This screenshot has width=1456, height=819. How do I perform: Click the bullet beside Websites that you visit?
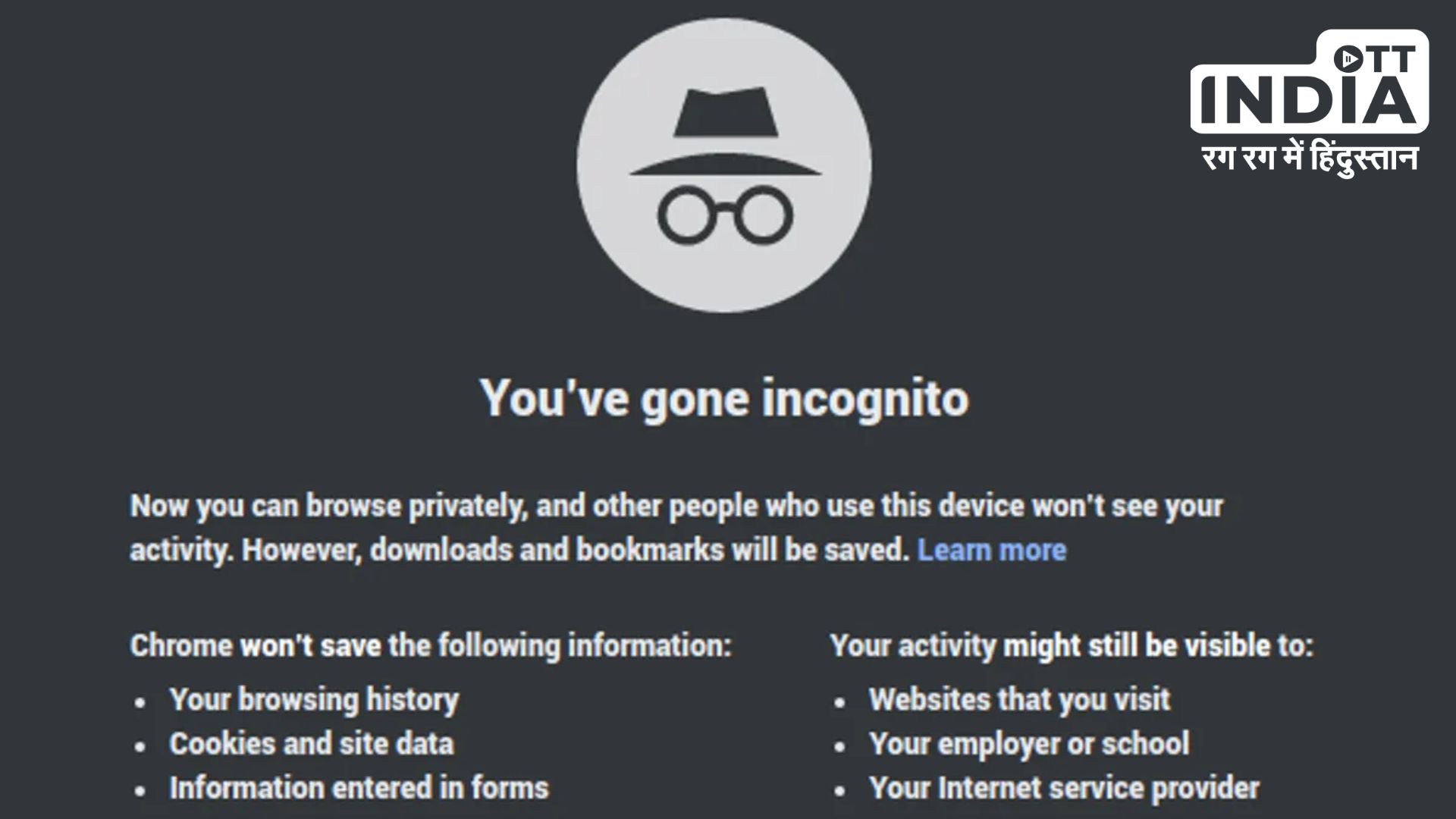coord(839,702)
